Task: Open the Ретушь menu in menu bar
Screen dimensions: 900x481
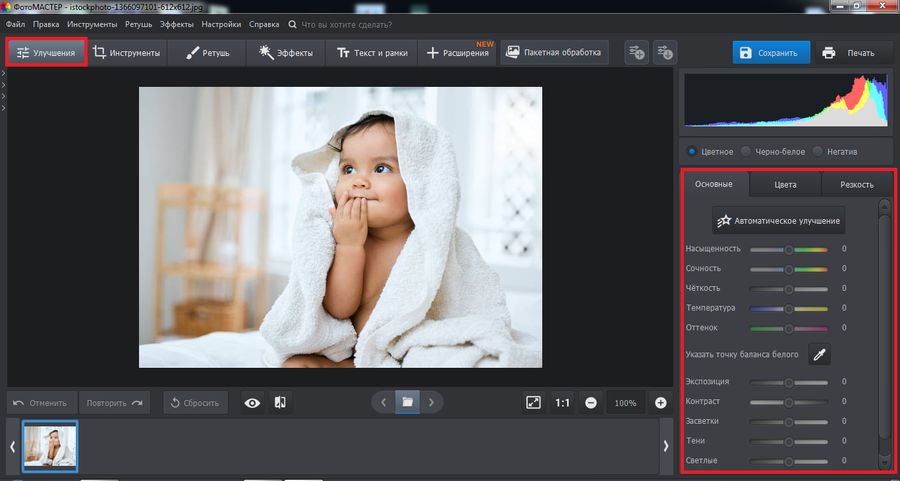Action: (138, 25)
